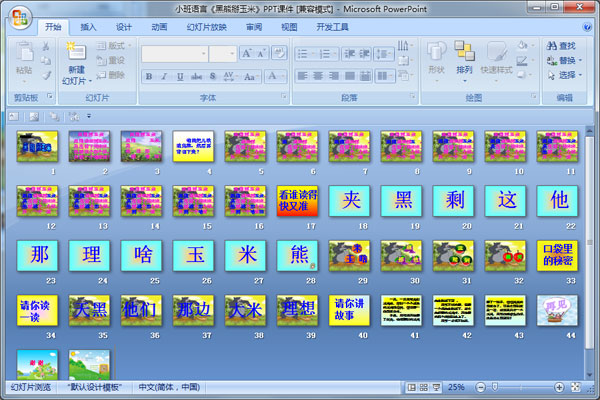The image size is (600, 400).
Task: Start slideshow view from the status bar
Action: (x=436, y=387)
